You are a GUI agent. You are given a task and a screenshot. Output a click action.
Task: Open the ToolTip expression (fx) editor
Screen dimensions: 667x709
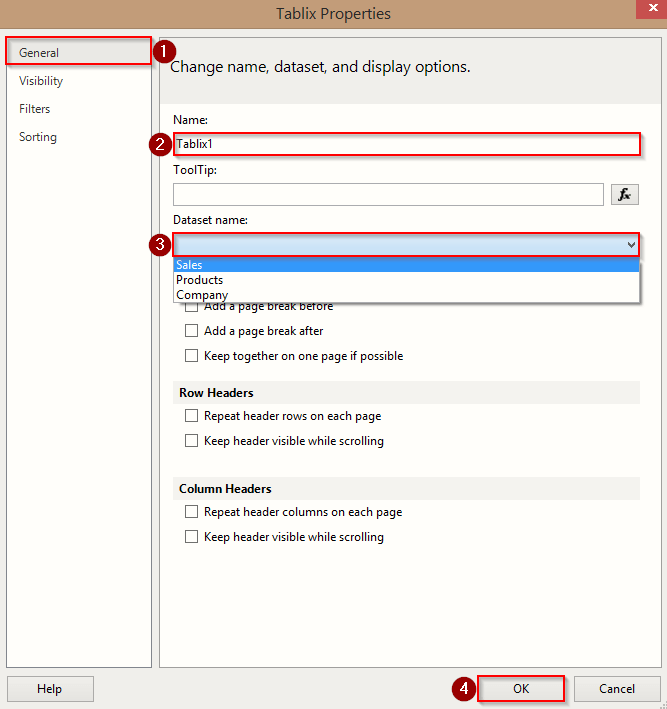pyautogui.click(x=624, y=194)
